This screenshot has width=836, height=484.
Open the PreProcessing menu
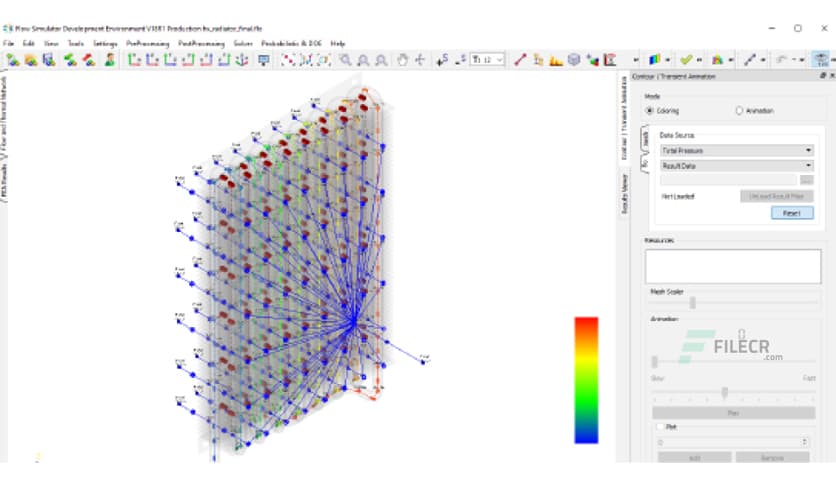pos(148,43)
